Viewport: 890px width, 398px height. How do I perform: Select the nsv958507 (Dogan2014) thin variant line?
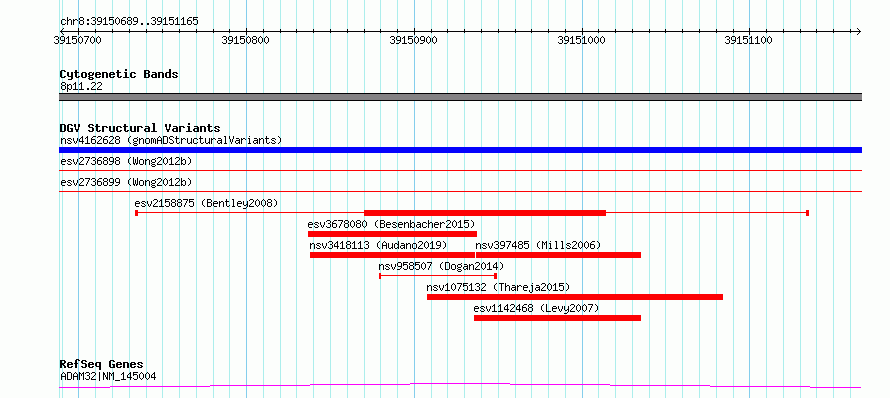tap(438, 276)
